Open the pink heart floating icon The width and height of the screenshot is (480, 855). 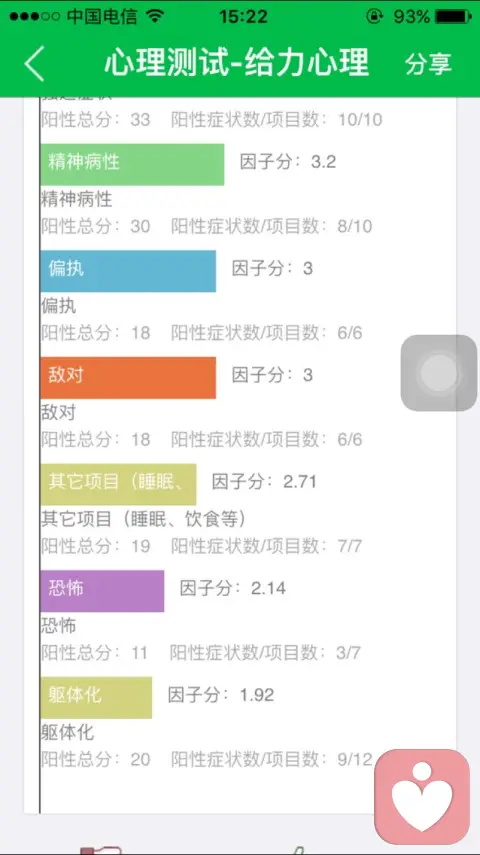(x=422, y=797)
